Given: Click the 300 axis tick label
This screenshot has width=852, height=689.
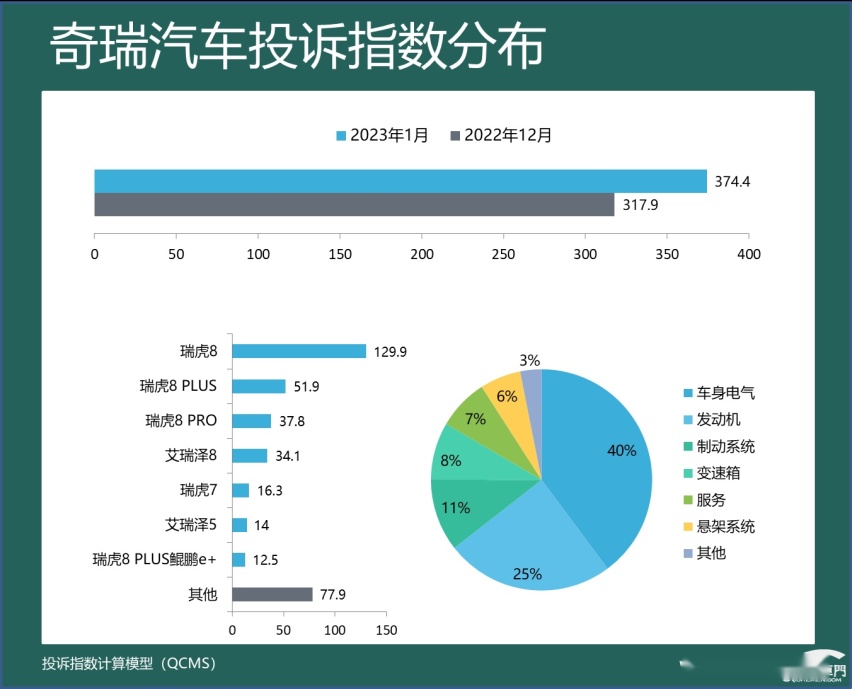Looking at the screenshot, I should [x=585, y=254].
